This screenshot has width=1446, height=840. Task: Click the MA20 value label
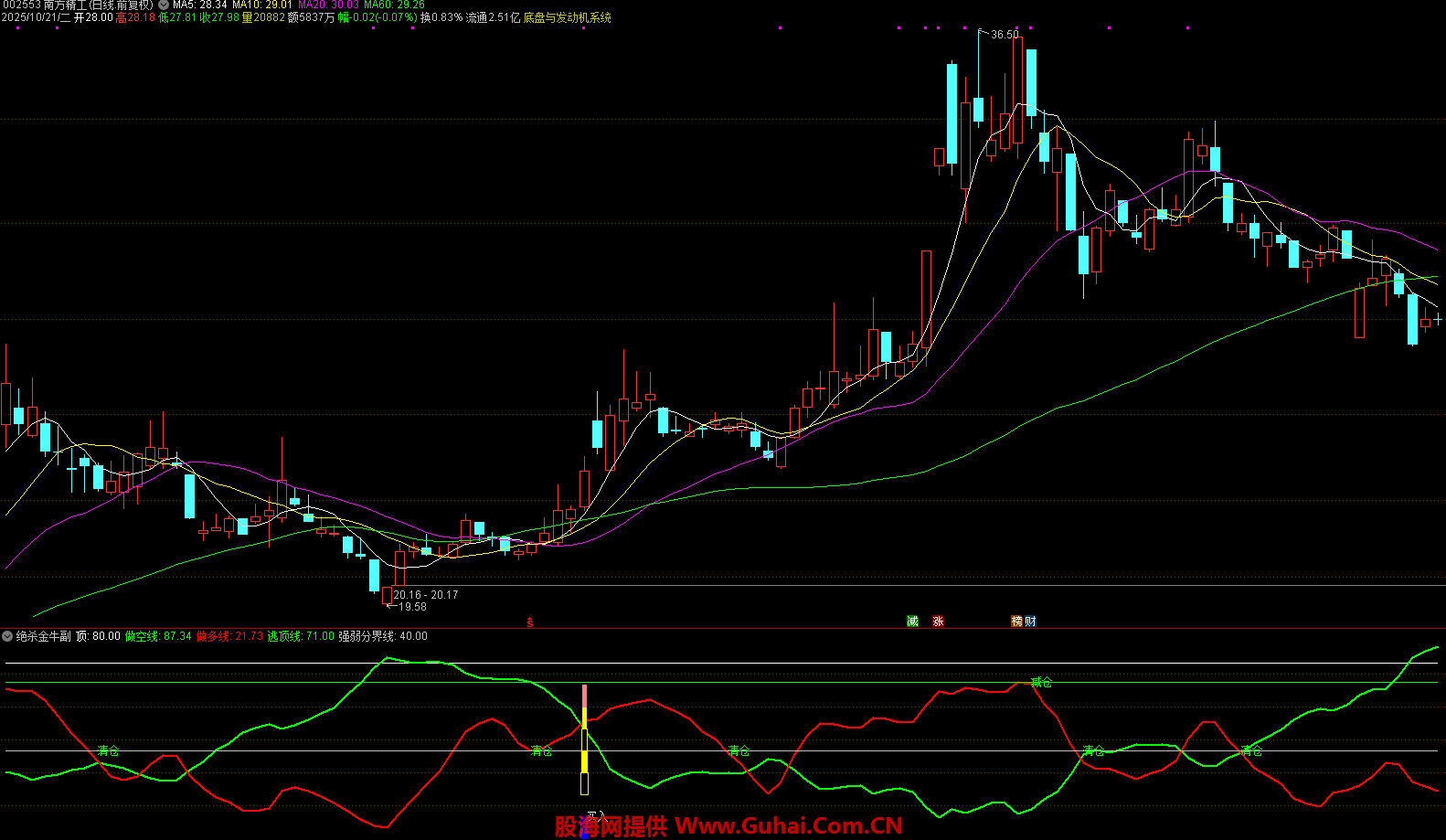328,5
